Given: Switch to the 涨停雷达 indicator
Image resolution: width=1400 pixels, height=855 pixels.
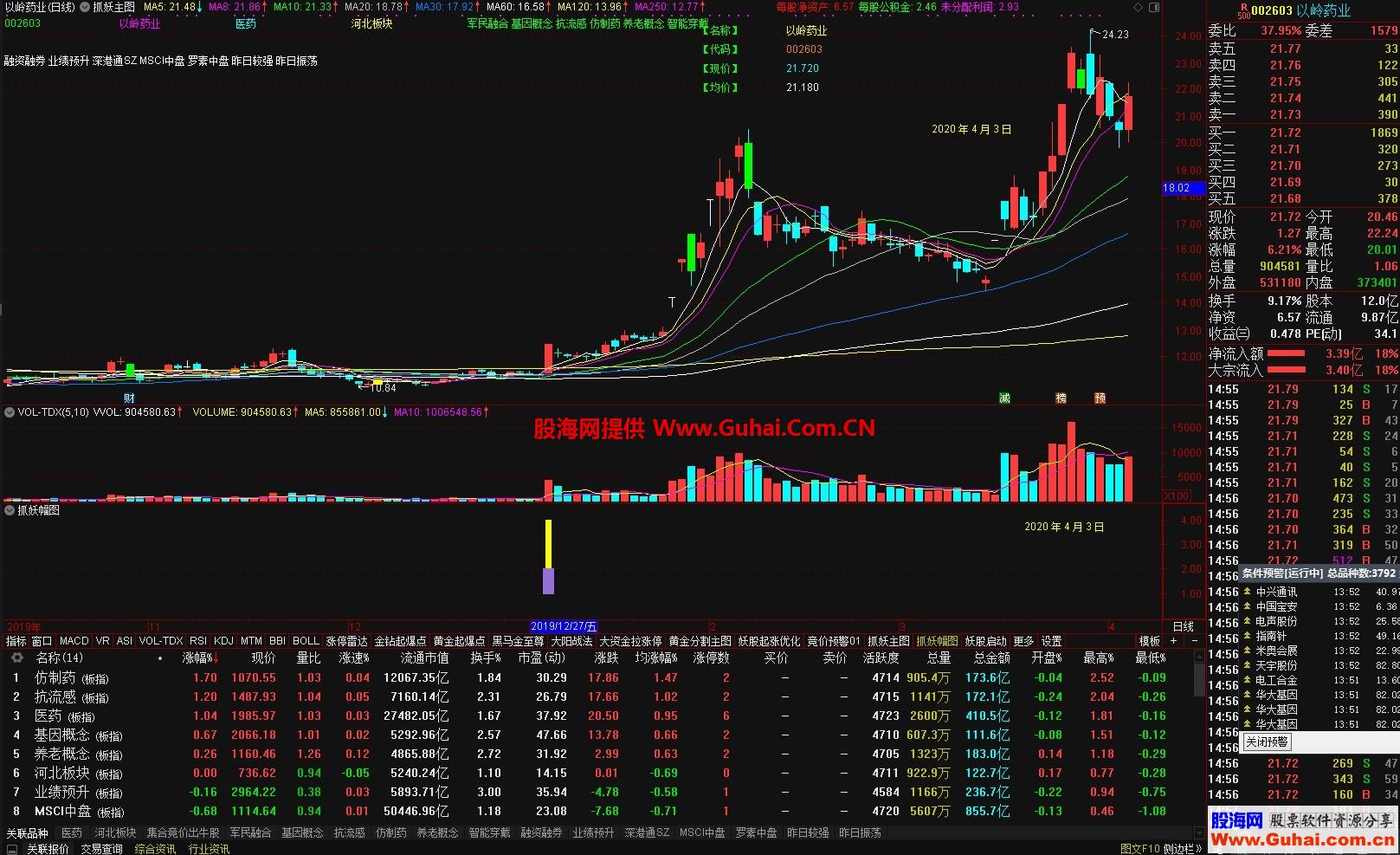Looking at the screenshot, I should coord(347,641).
